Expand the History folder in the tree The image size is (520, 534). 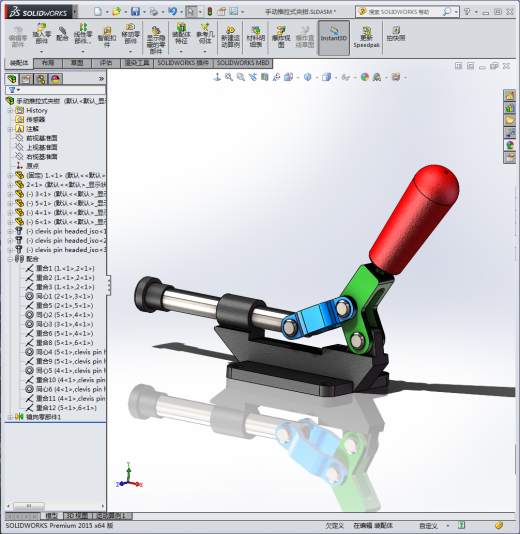click(10, 110)
